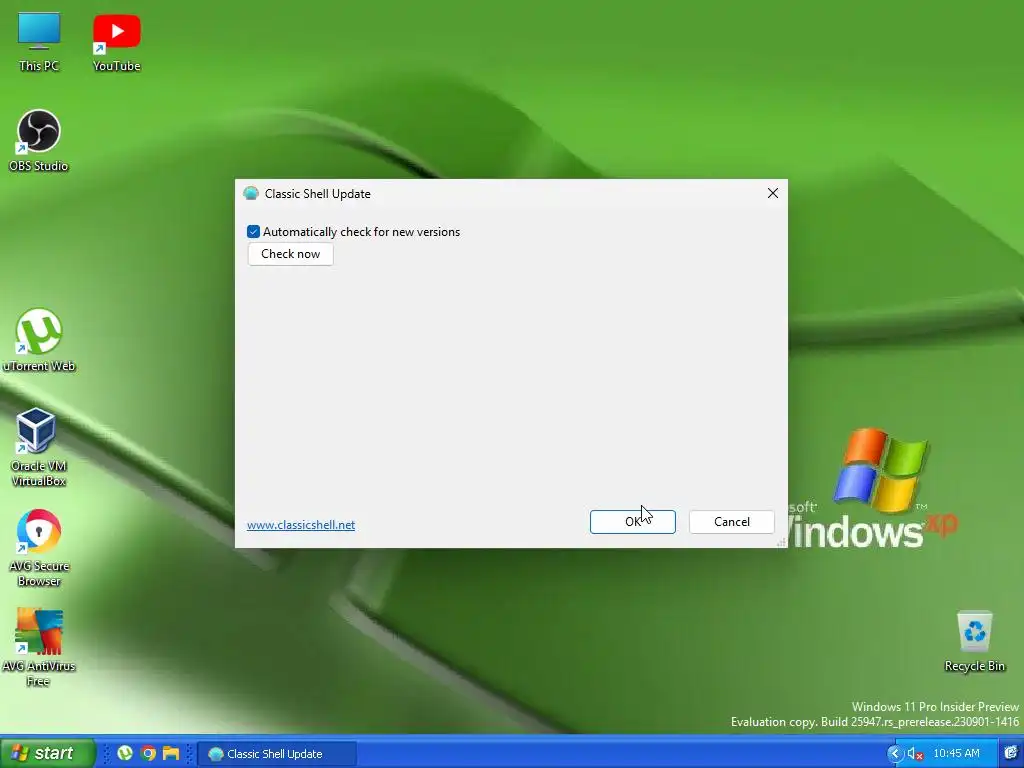
Task: Open the start menu
Action: click(48, 753)
